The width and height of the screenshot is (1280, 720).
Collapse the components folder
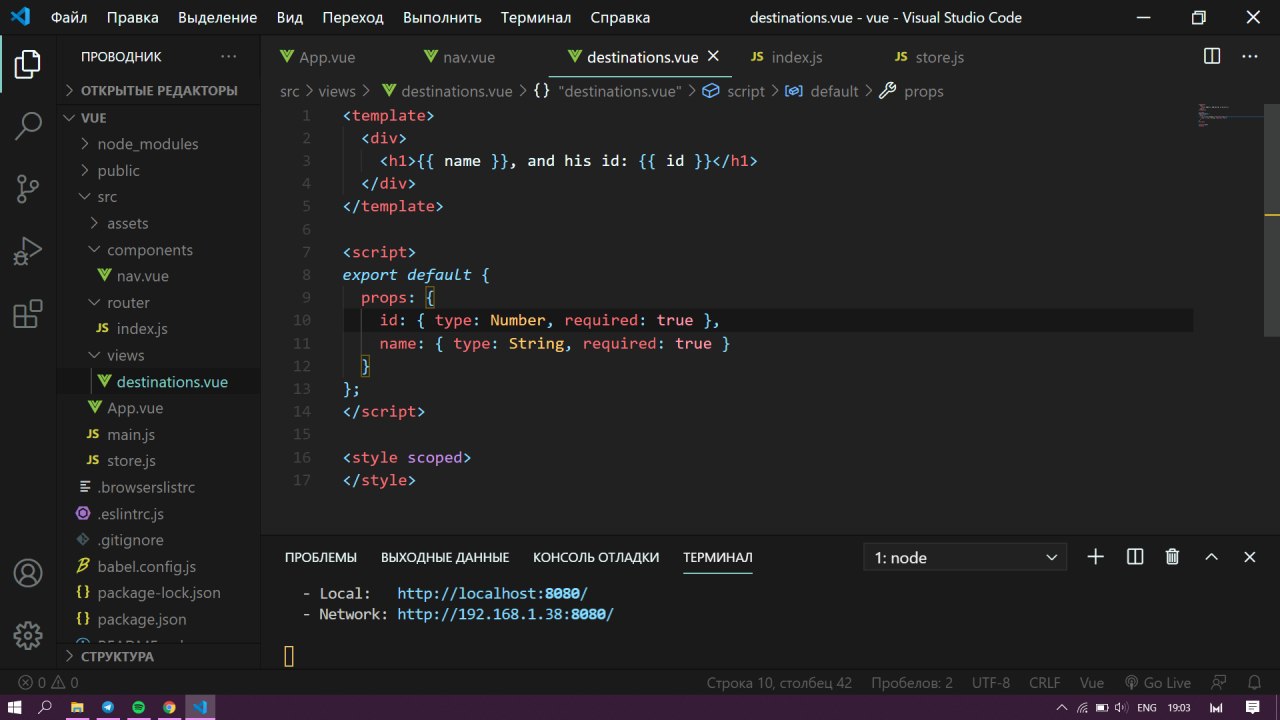(x=150, y=250)
